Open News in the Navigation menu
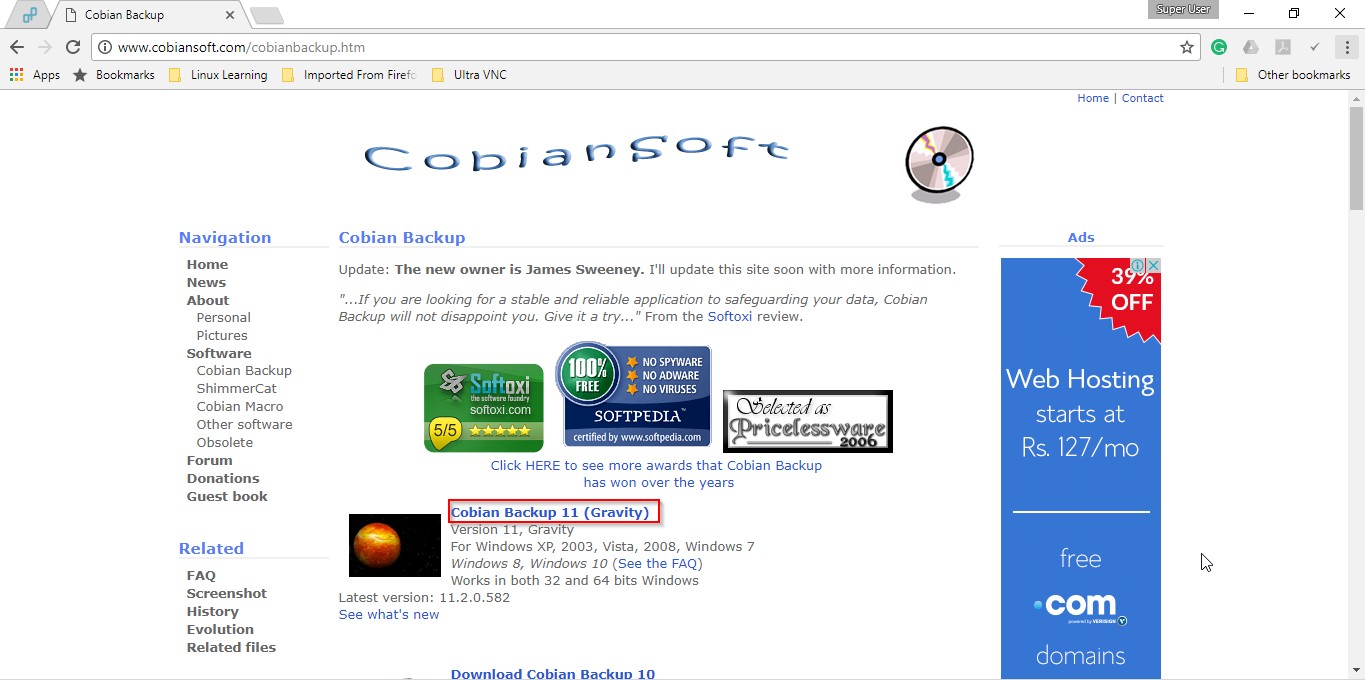 (x=206, y=283)
